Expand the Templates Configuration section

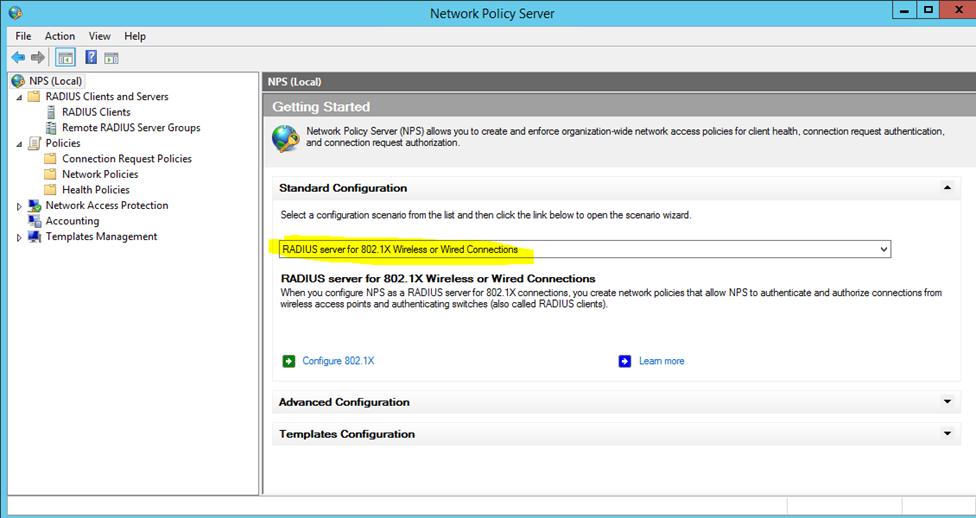946,434
